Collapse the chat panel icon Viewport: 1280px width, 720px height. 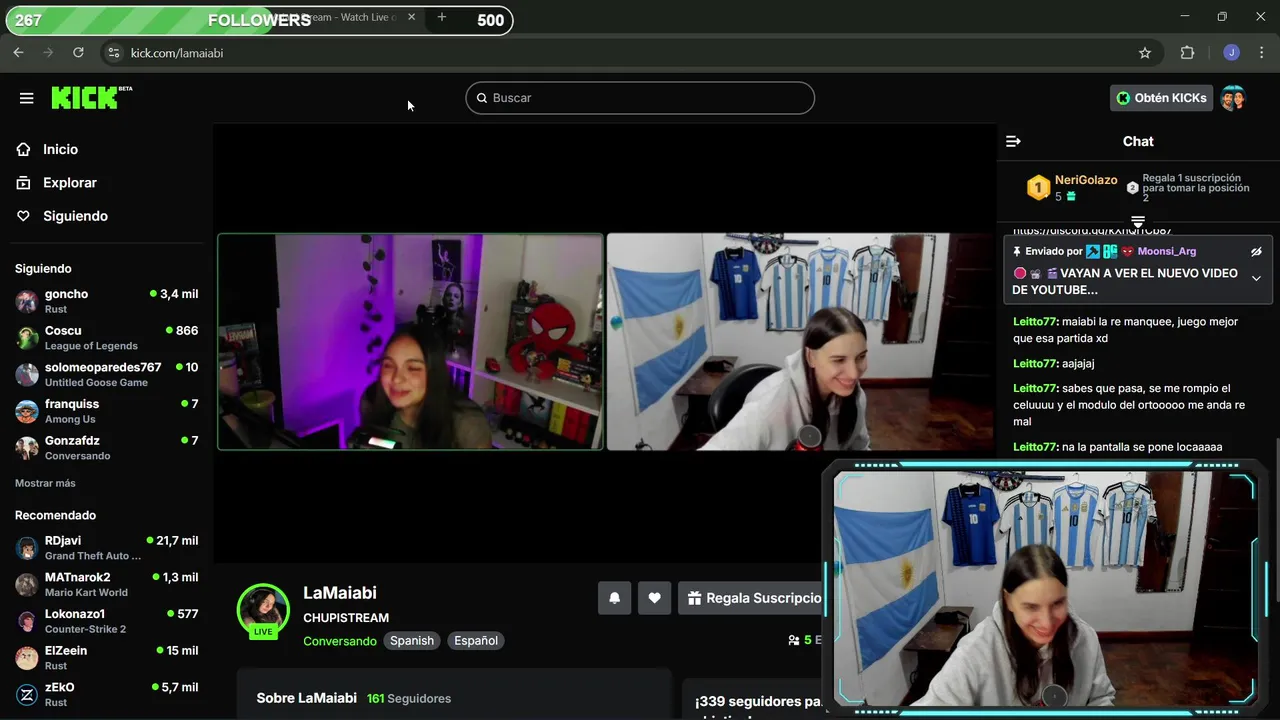tap(1013, 142)
